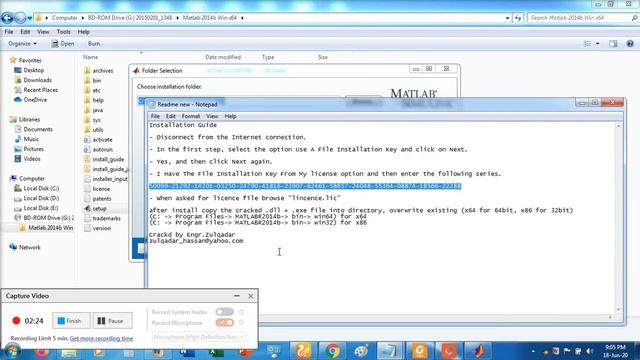Click Explorer's Back navigation arrow
The image size is (640, 360).
[x=7, y=18]
